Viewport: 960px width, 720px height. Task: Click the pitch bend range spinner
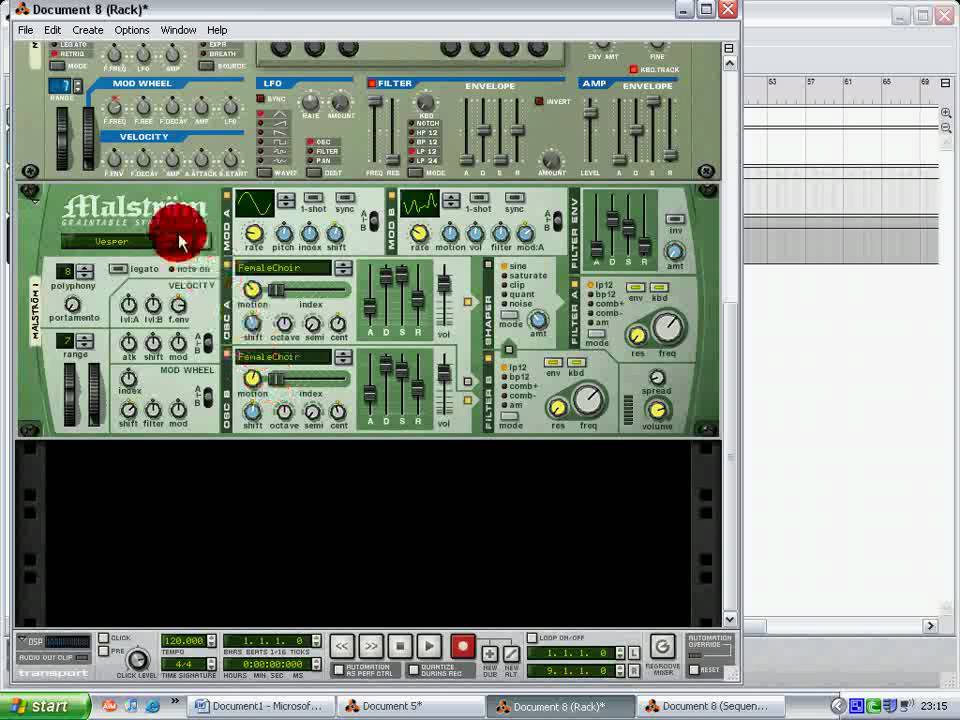coord(85,340)
